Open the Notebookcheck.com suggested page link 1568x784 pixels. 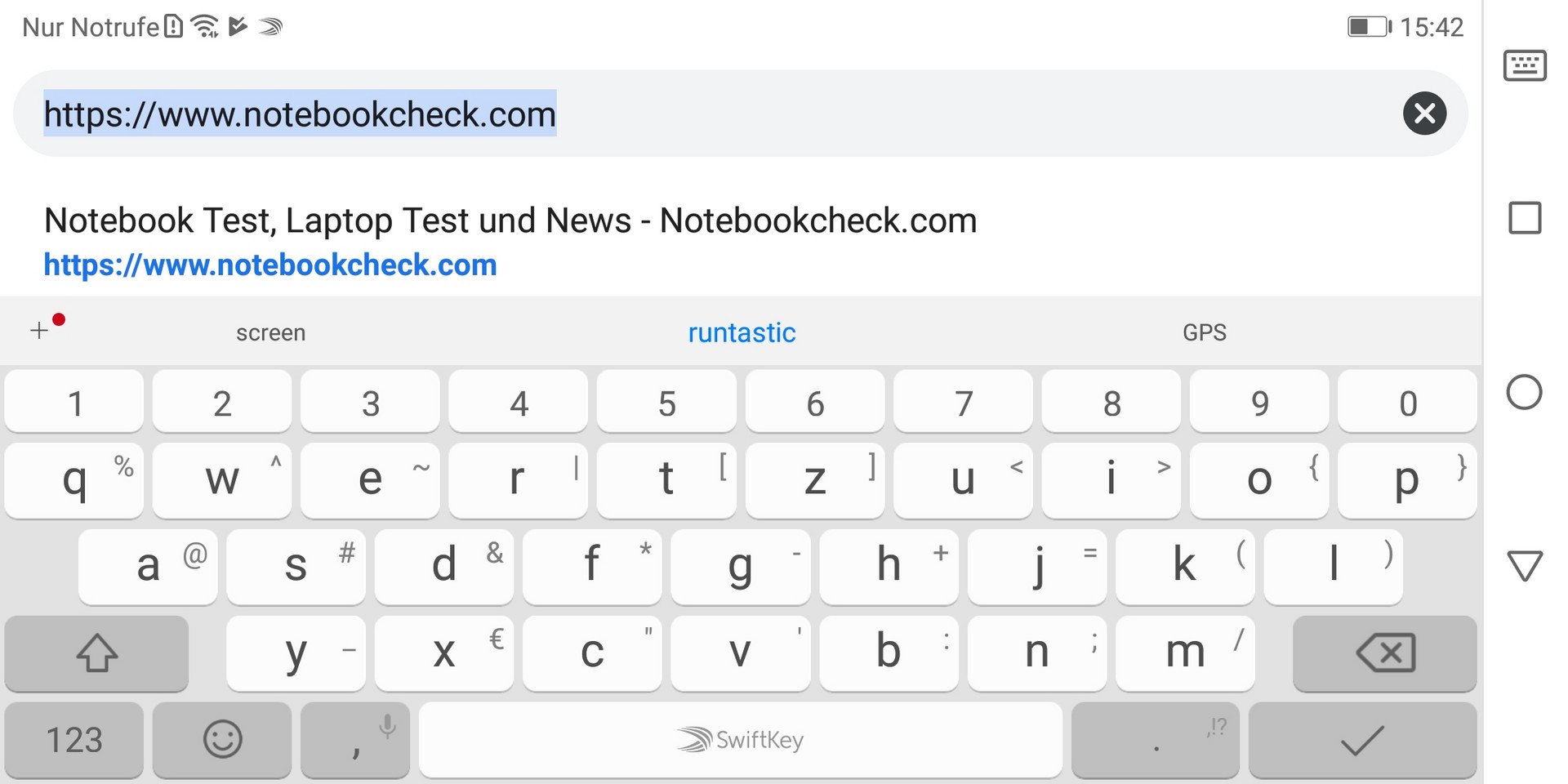click(510, 241)
